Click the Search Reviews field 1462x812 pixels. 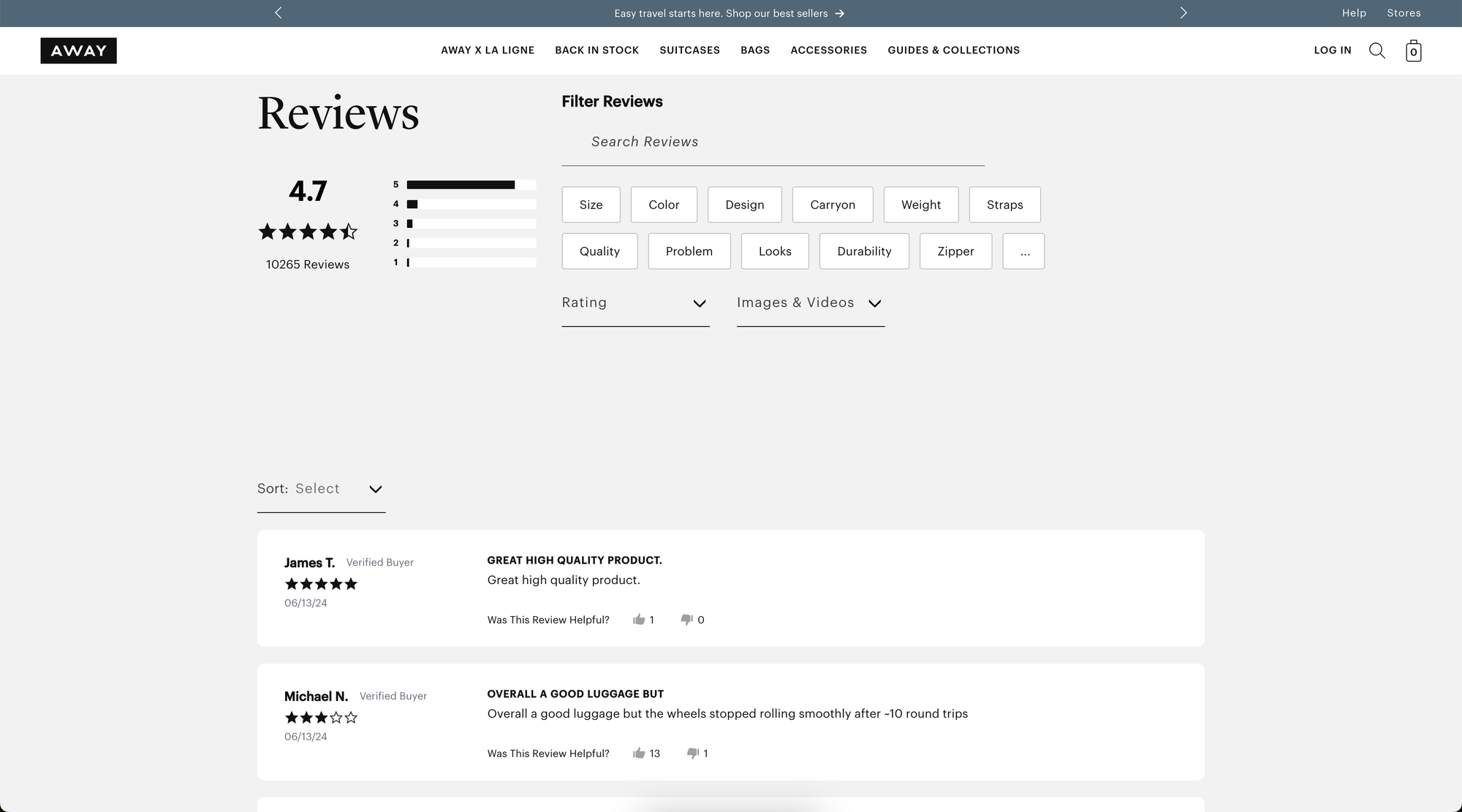pos(771,142)
